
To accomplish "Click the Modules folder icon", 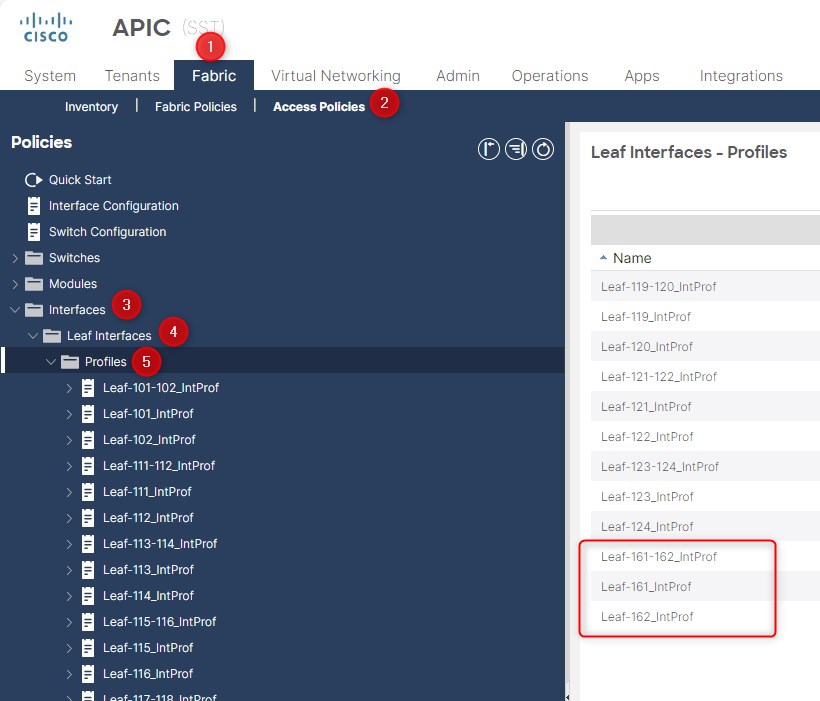I will (33, 284).
